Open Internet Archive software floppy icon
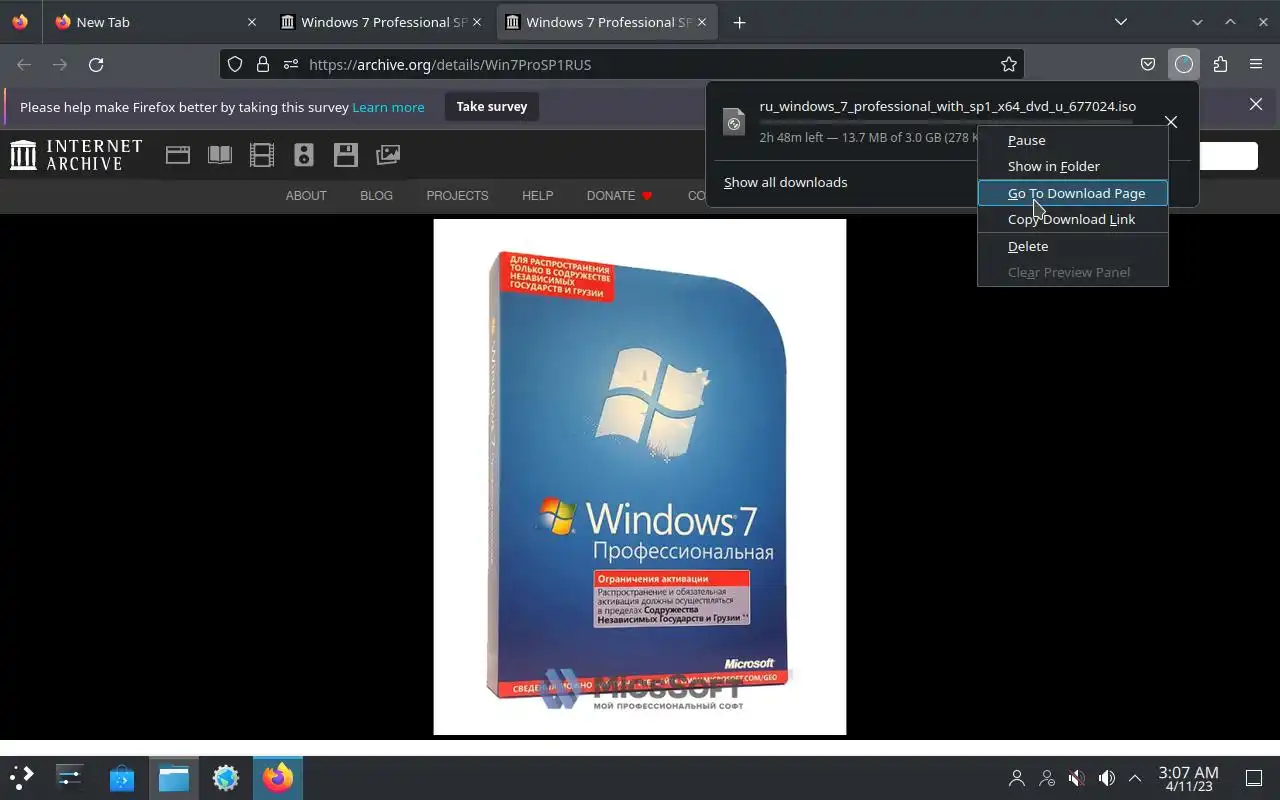The height and width of the screenshot is (800, 1280). click(346, 155)
